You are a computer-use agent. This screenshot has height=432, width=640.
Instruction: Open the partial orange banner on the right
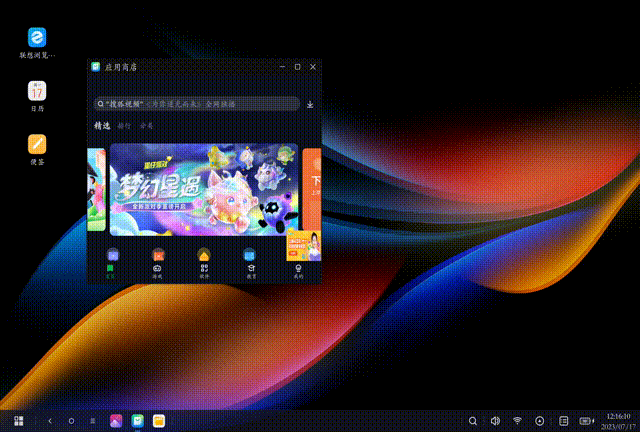pyautogui.click(x=312, y=189)
